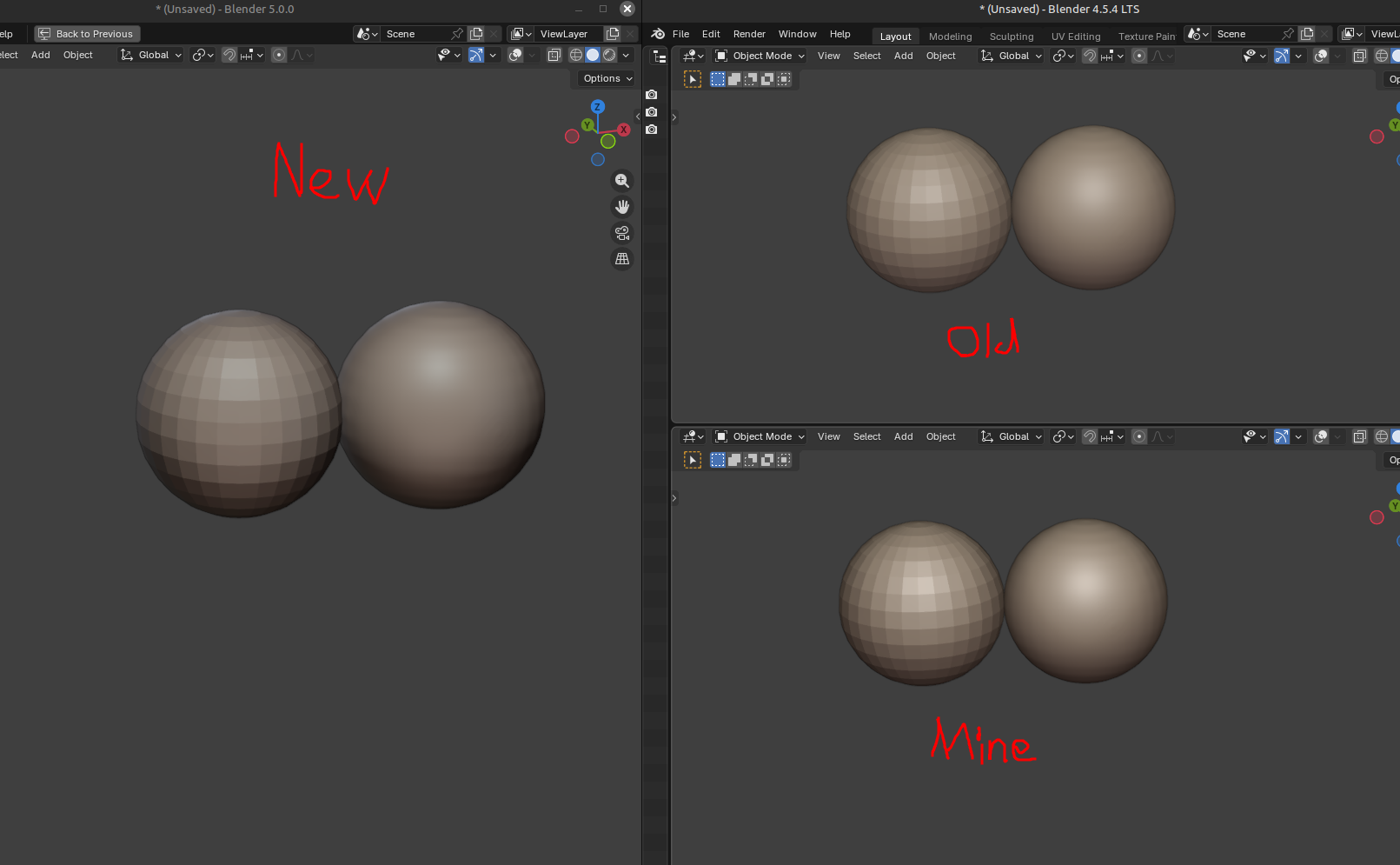Switch to the Sculpting workspace tab

(1012, 37)
